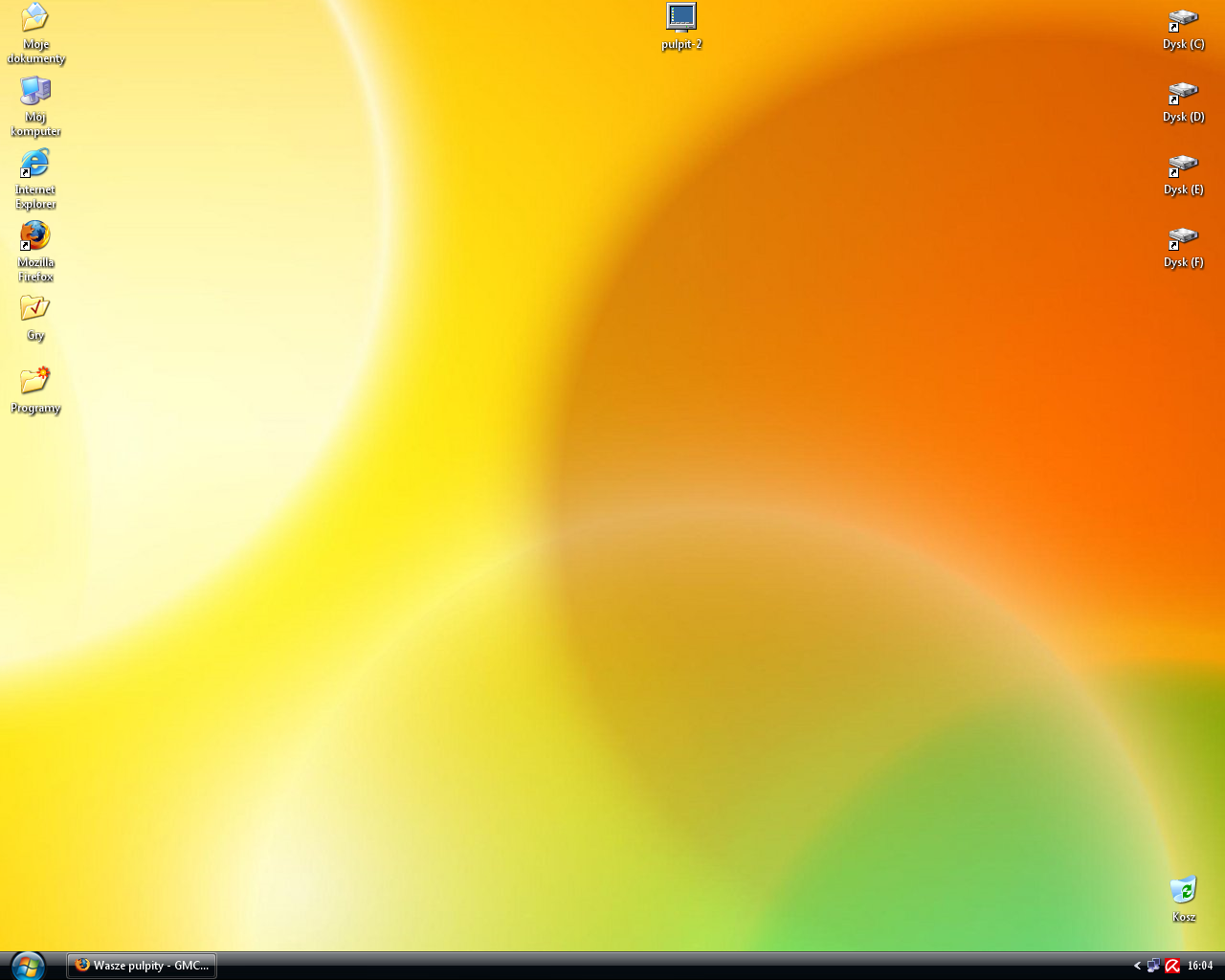This screenshot has width=1225, height=980.
Task: Click the Internet Explorer shortcut
Action: pos(35,165)
